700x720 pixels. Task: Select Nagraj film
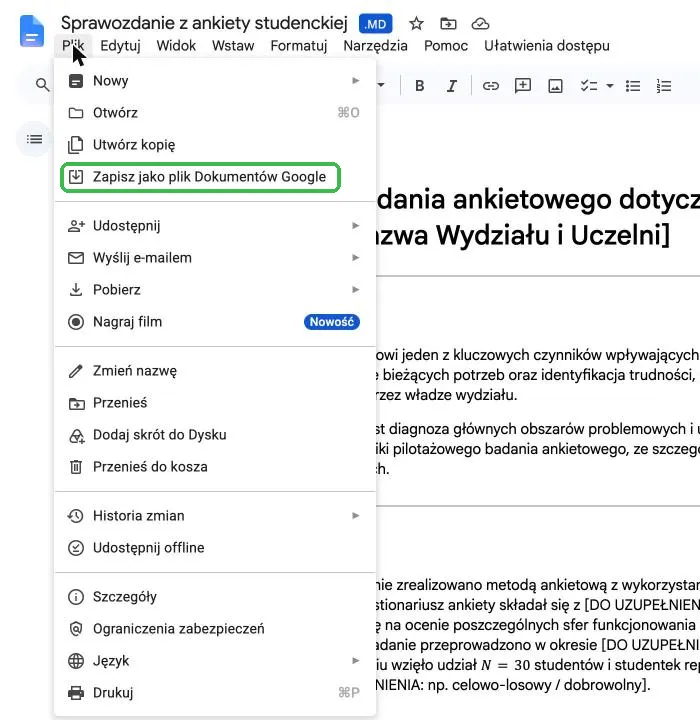tap(215, 322)
